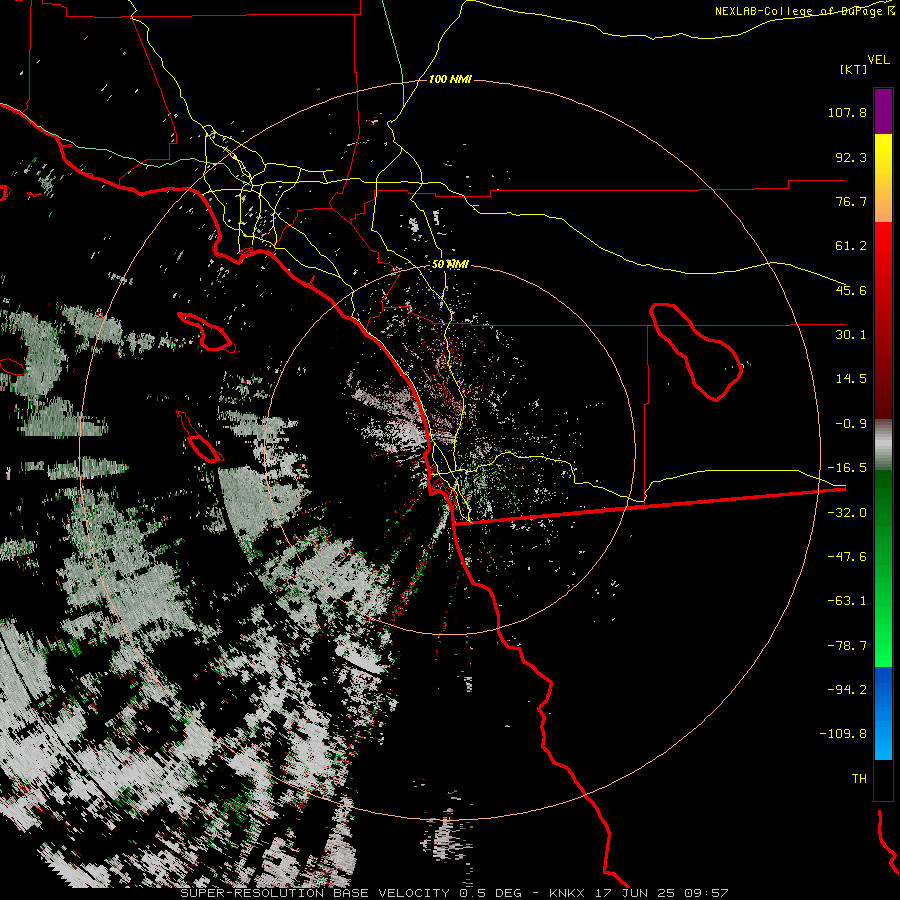Click the -94.2 velocity scale value
This screenshot has width=900, height=900.
(x=847, y=690)
